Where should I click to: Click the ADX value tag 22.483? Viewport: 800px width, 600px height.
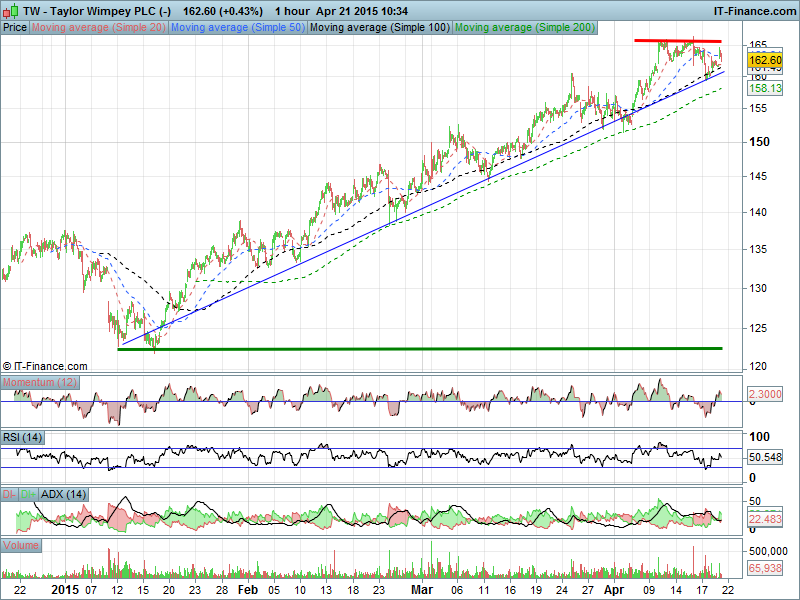pyautogui.click(x=764, y=518)
